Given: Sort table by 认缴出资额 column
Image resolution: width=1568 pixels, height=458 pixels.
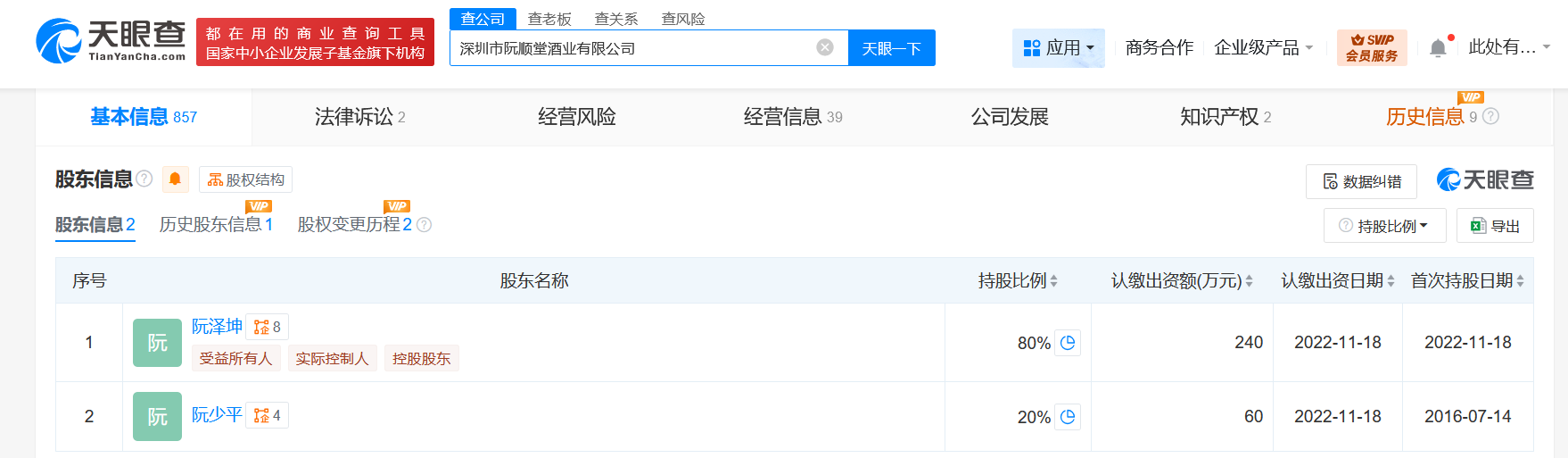Looking at the screenshot, I should [x=1182, y=280].
